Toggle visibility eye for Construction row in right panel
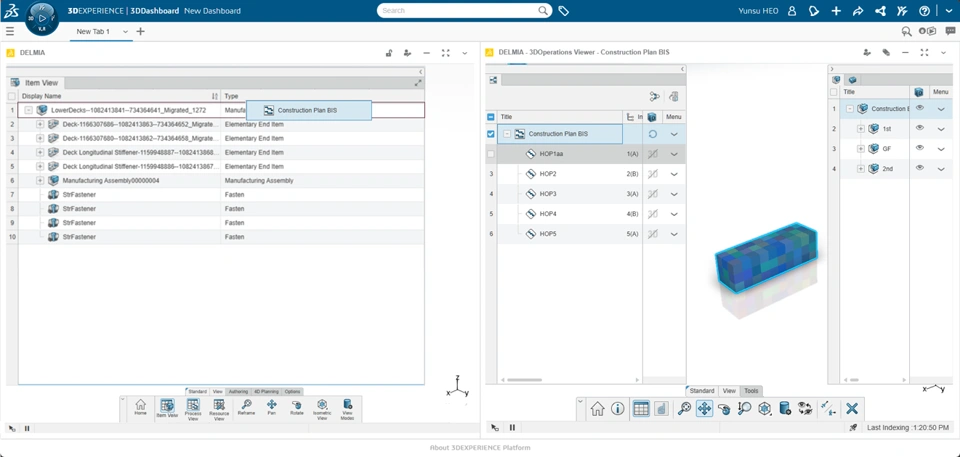This screenshot has height=457, width=960. [919, 109]
